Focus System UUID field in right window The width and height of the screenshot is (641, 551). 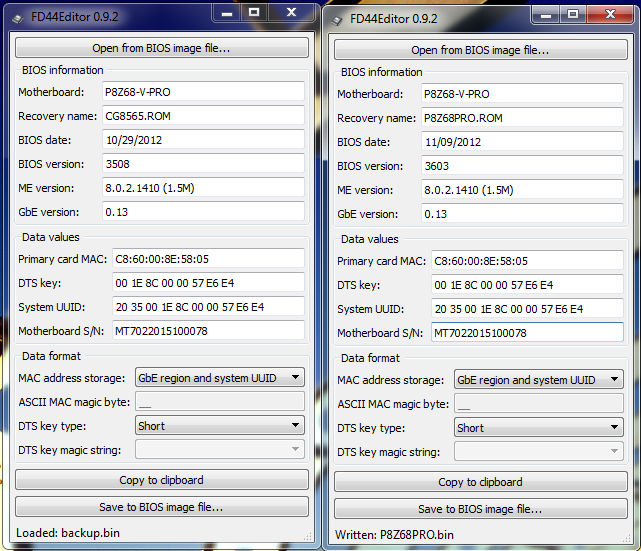[x=527, y=309]
